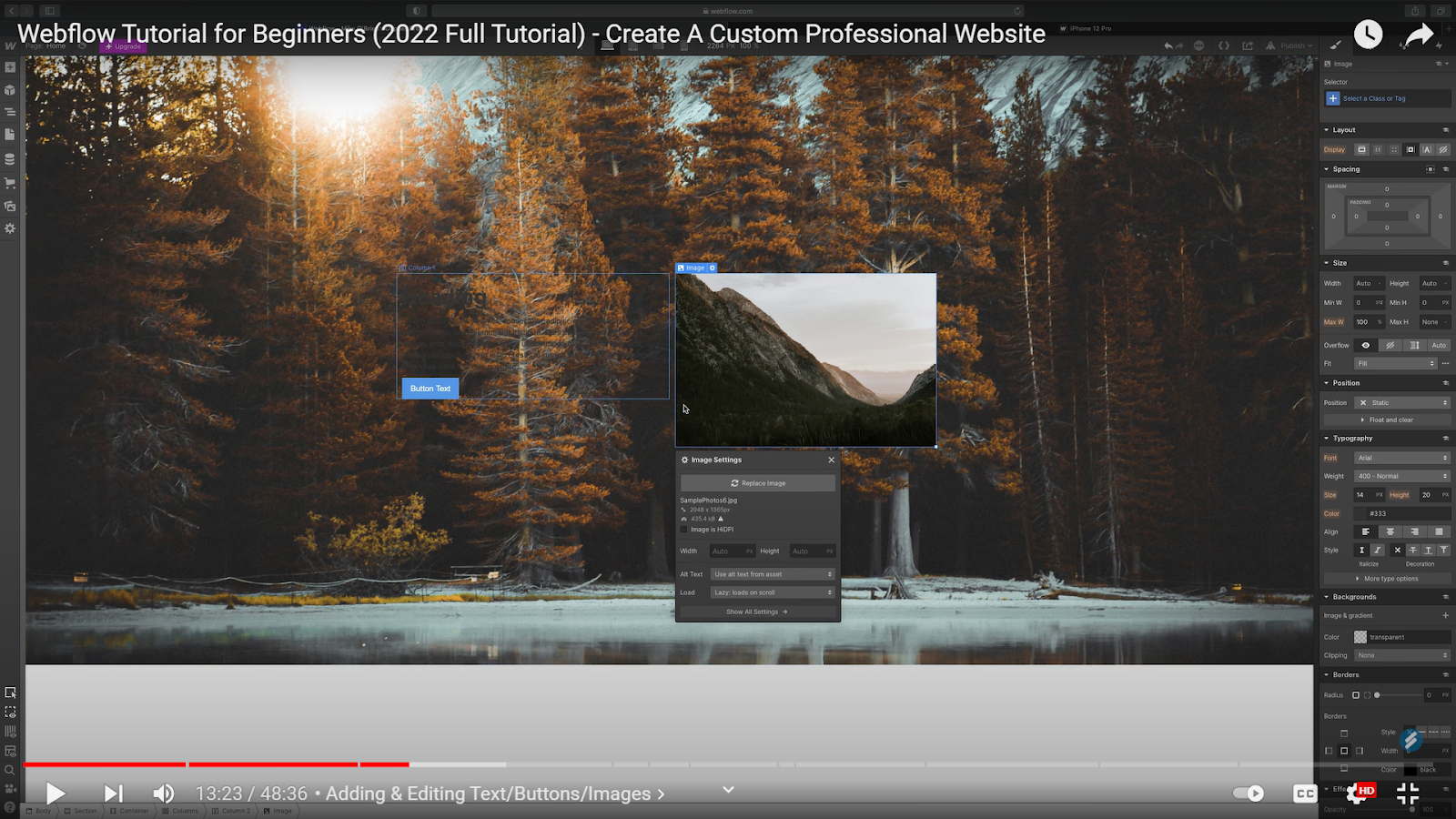The height and width of the screenshot is (819, 1456).
Task: Open video chapter Adding & Editing Text/Buttons/Images
Action: (495, 794)
